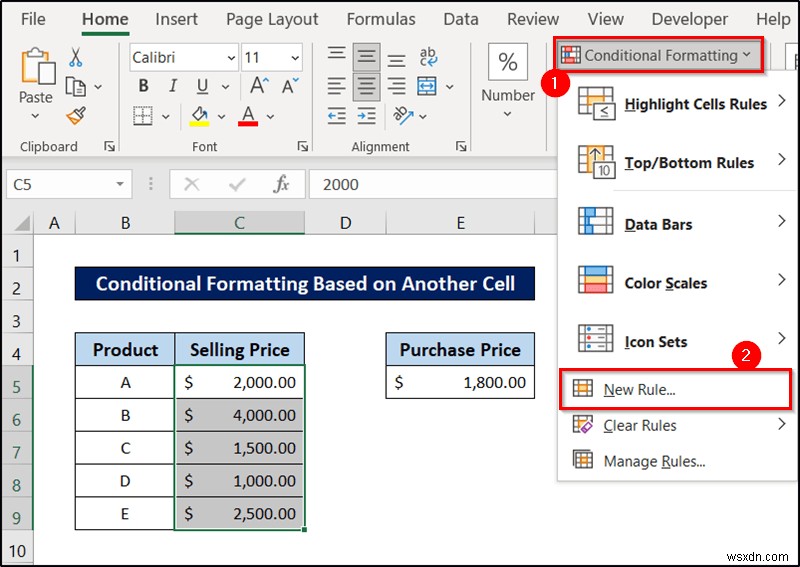The image size is (800, 567).
Task: Click the Decrease Indent icon
Action: (336, 116)
